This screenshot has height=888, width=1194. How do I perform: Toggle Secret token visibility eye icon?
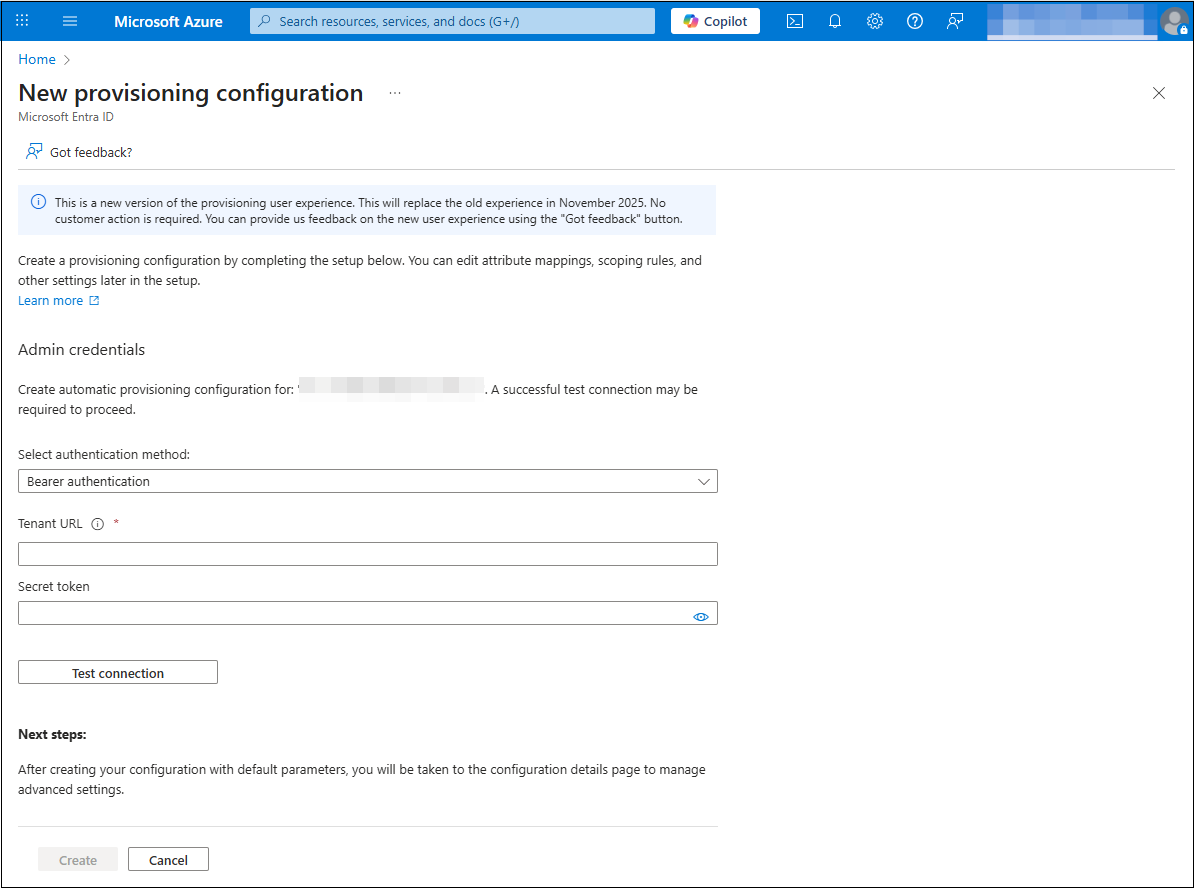click(x=701, y=617)
